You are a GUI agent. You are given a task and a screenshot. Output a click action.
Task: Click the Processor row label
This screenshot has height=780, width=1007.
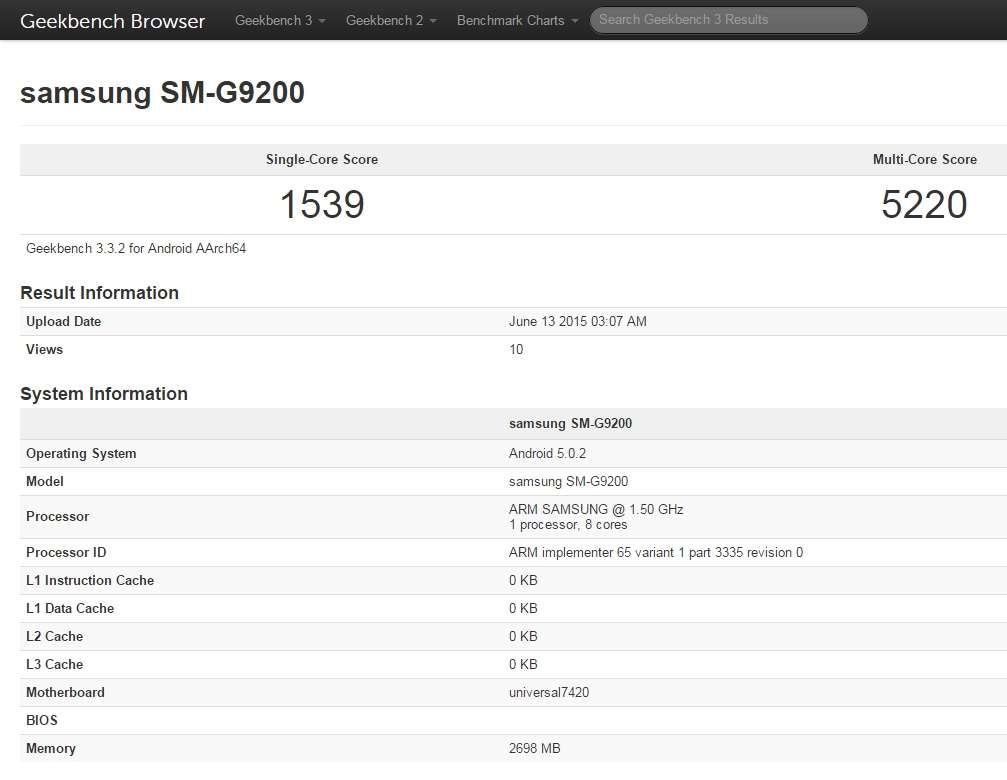pyautogui.click(x=58, y=516)
